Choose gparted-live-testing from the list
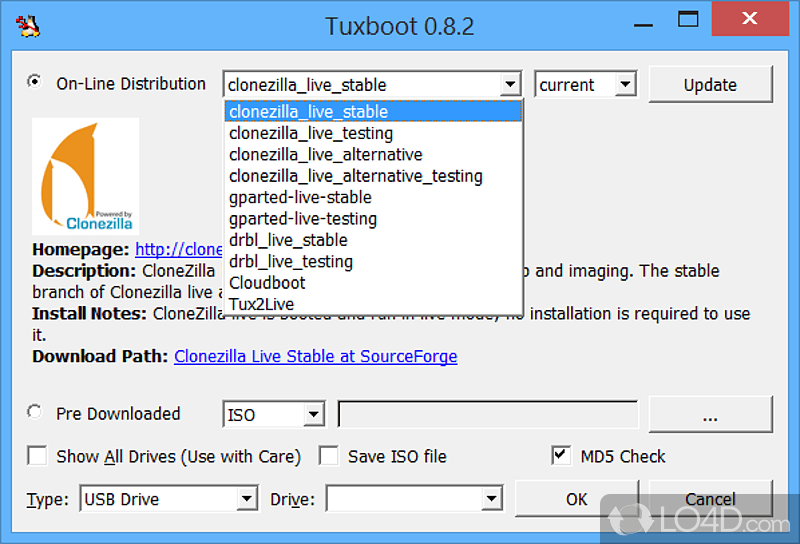The width and height of the screenshot is (800, 544). pos(373,218)
